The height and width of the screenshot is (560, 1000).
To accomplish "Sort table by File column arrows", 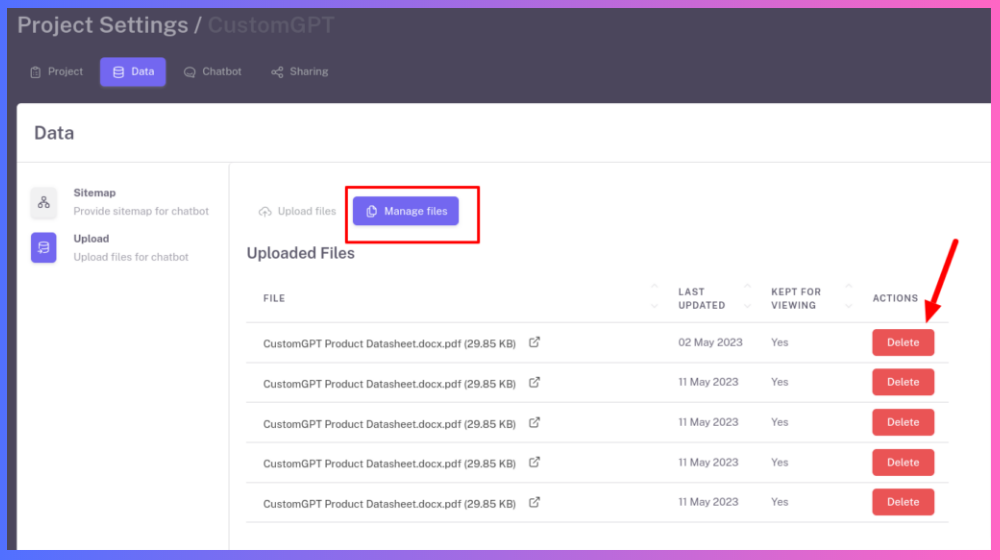I will [x=655, y=298].
